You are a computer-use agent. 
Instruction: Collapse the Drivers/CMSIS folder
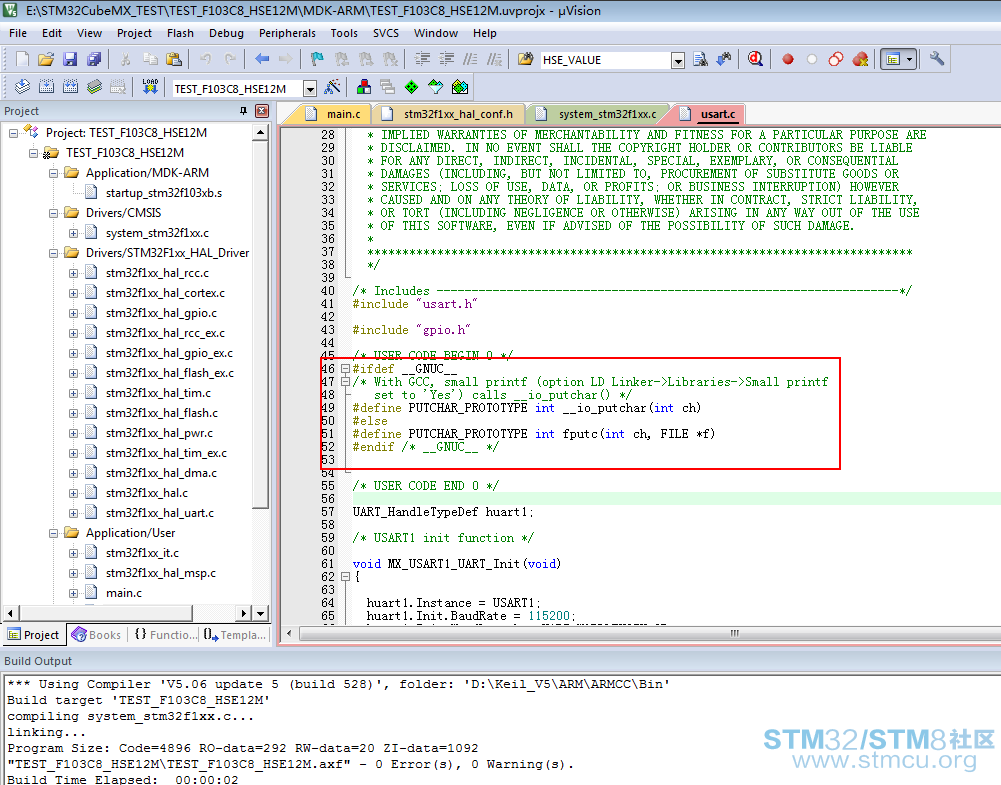(x=54, y=213)
